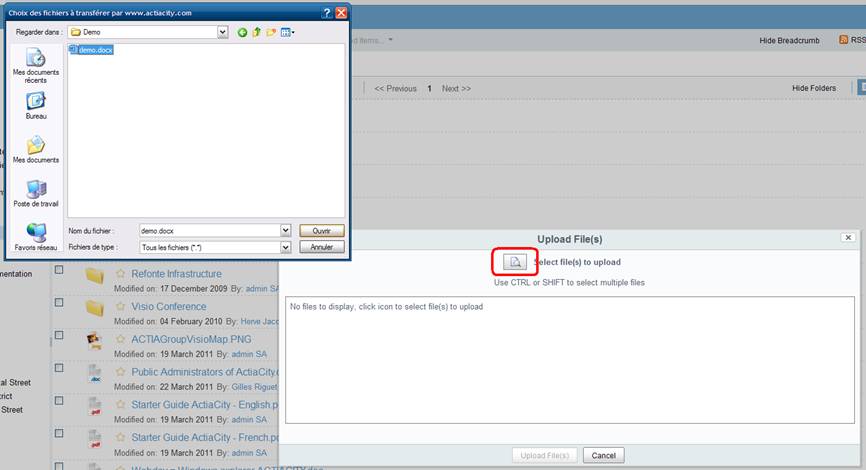
Task: Open Favoris réseau shortcut
Action: 36,237
